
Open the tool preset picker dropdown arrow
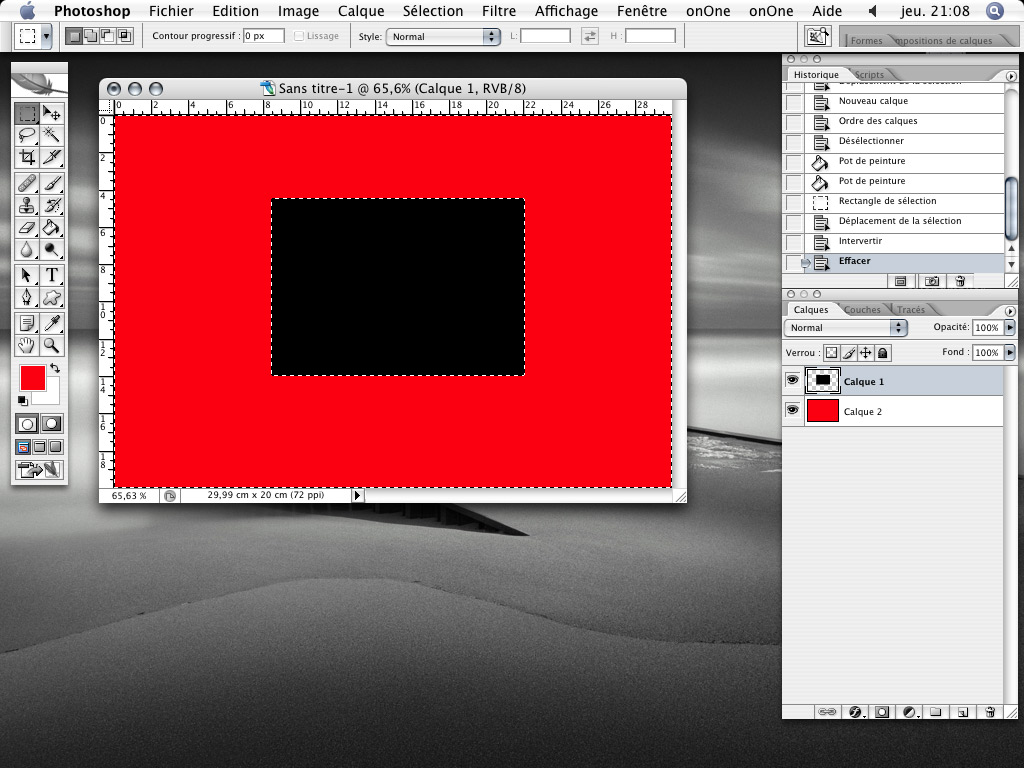(x=46, y=37)
